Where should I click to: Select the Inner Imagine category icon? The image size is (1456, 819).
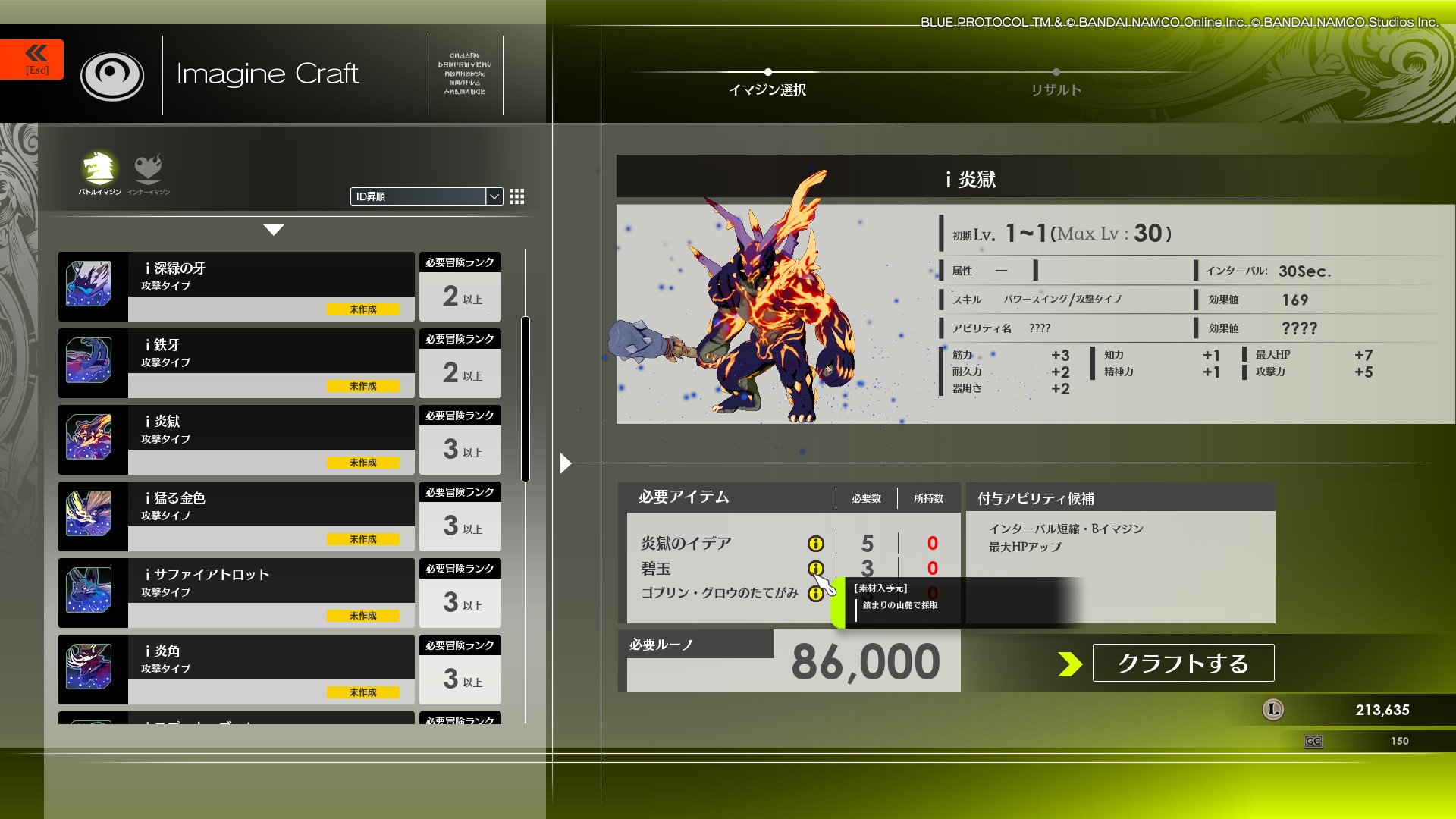coord(148,169)
